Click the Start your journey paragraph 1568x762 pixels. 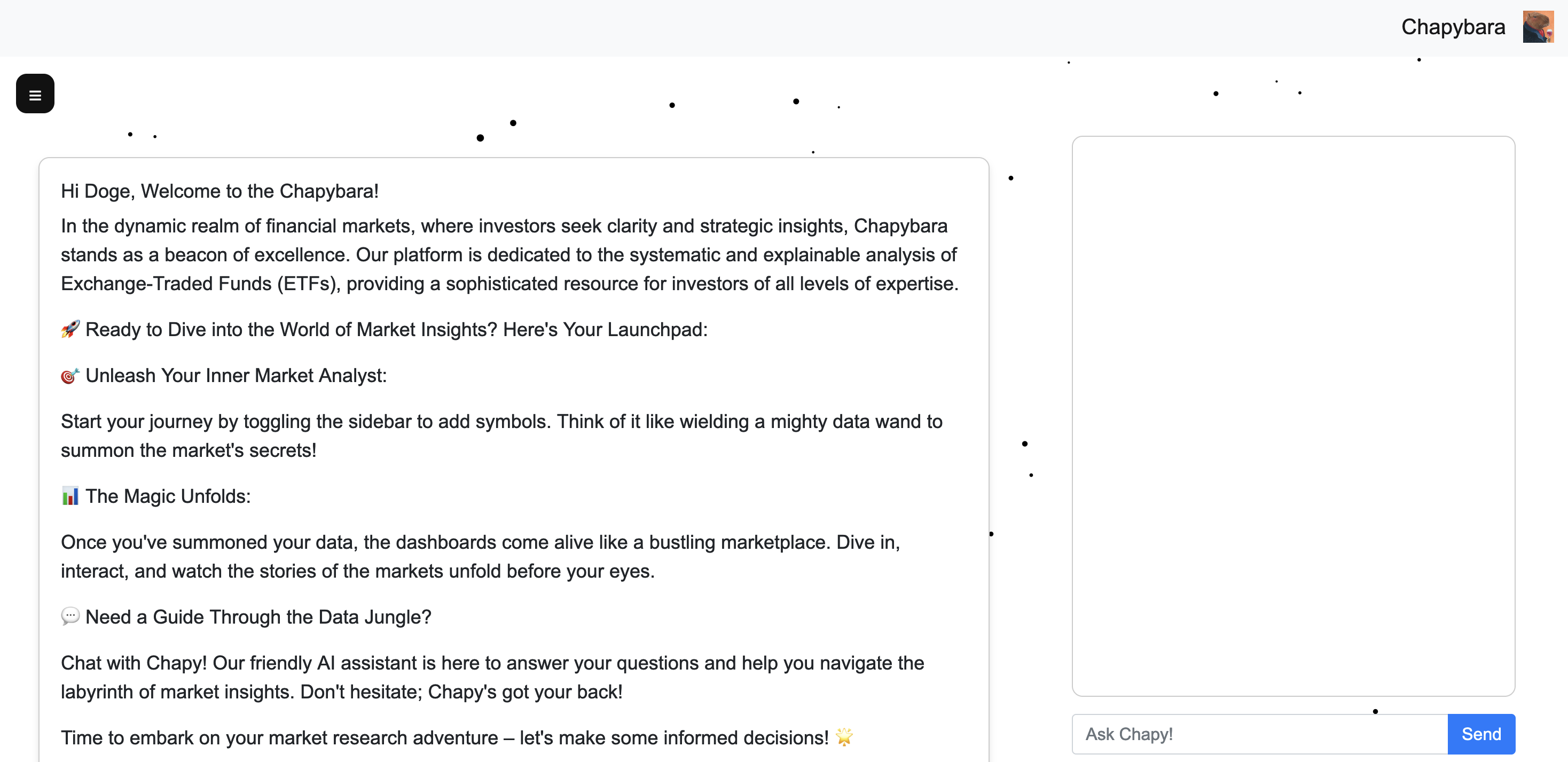pyautogui.click(x=501, y=436)
